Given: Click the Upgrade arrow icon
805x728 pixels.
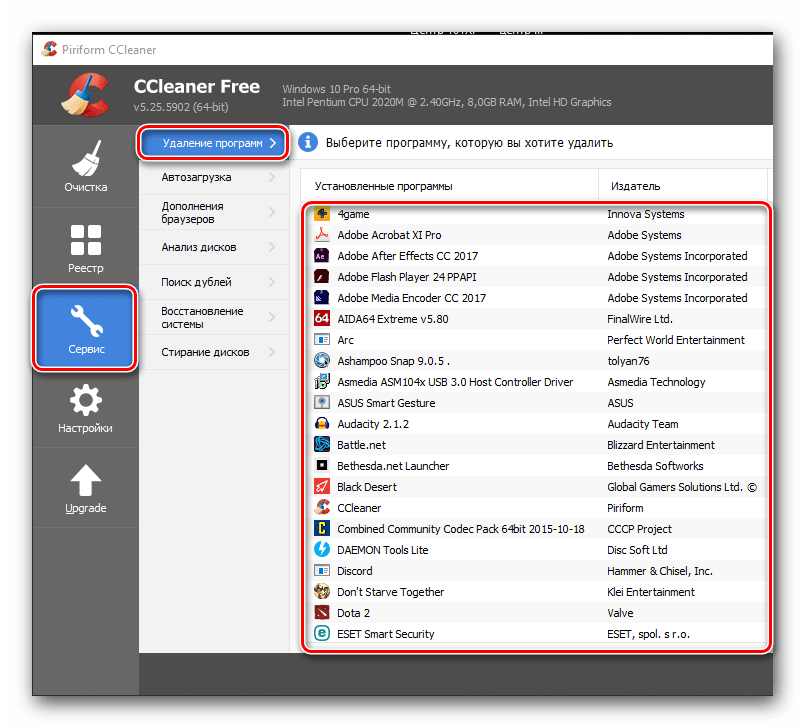Looking at the screenshot, I should pos(86,481).
